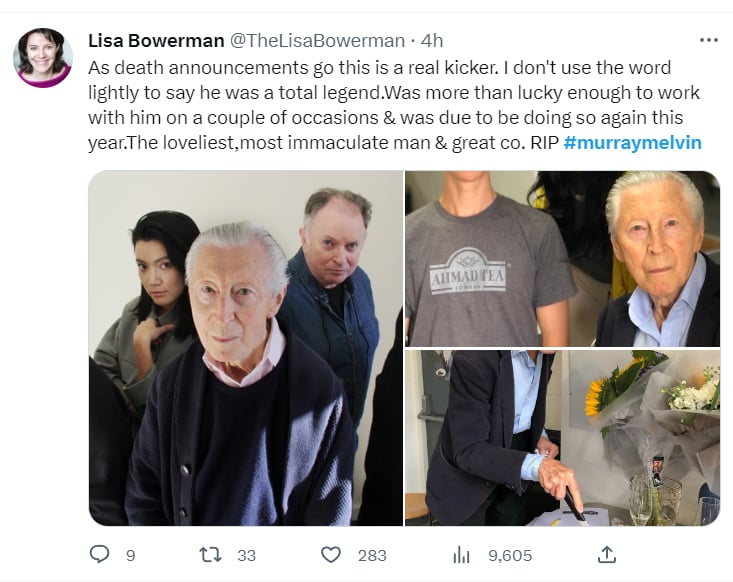Click the Lisa Bowerman display name
Image resolution: width=733 pixels, height=582 pixels.
pos(155,41)
